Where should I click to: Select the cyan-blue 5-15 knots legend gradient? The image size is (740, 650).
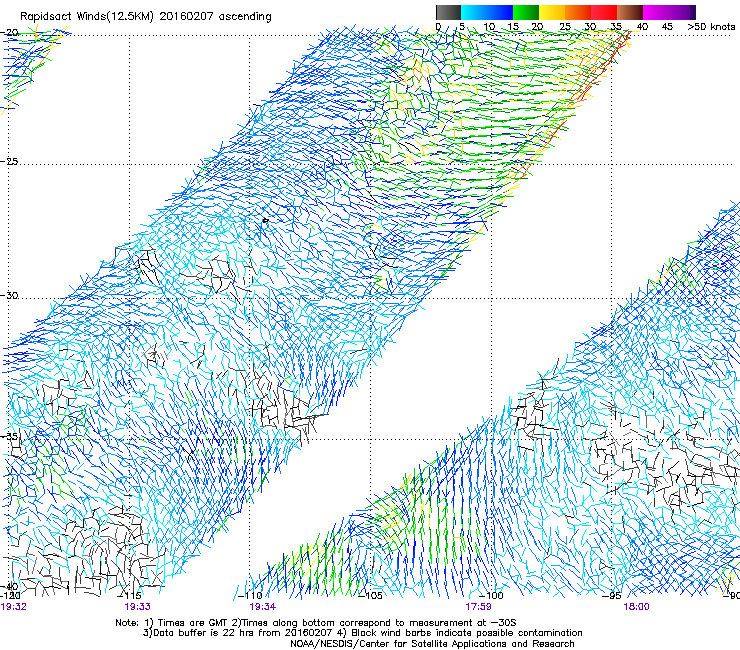pos(487,12)
